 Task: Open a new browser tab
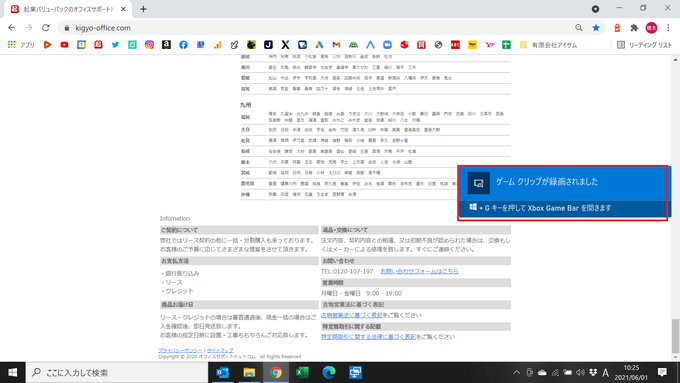[143, 9]
